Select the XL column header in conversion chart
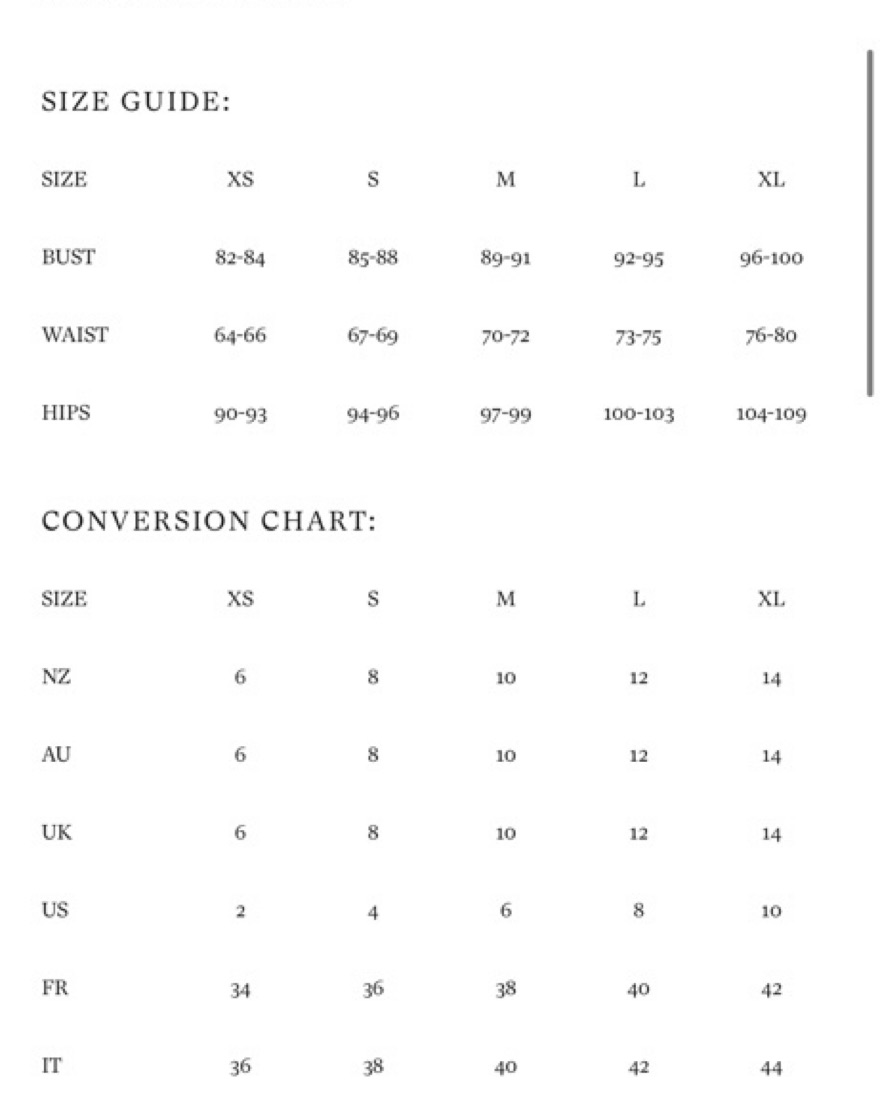 coord(771,599)
